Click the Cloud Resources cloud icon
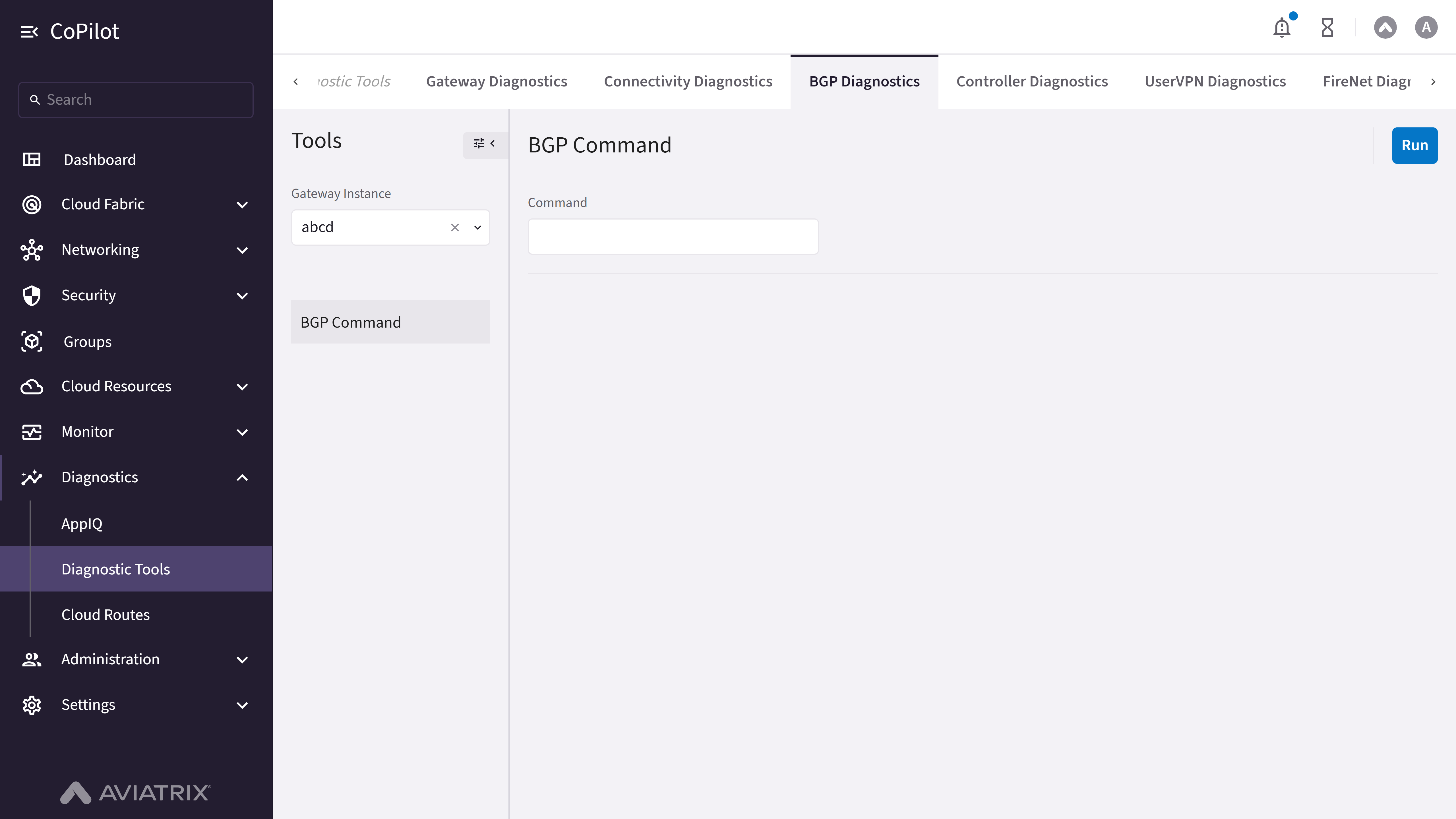The height and width of the screenshot is (819, 1456). tap(32, 387)
